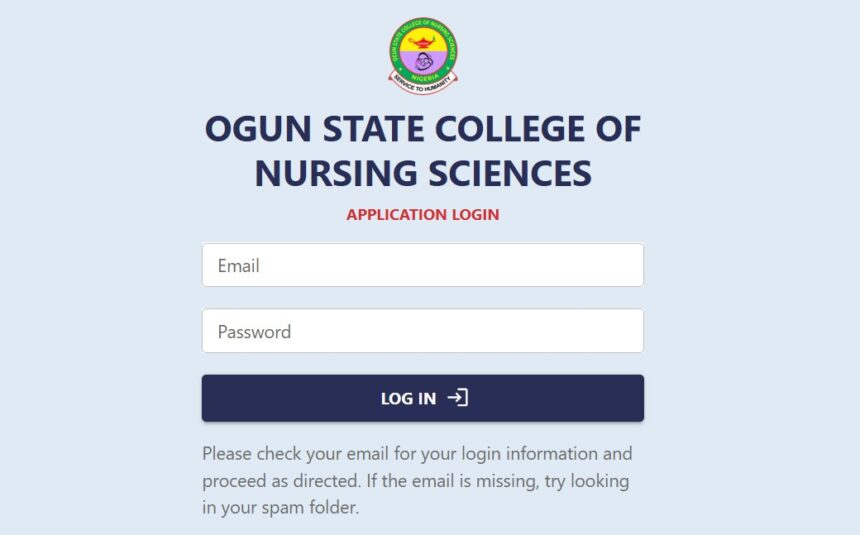Click the lamp emblem inside the crest

click(422, 41)
